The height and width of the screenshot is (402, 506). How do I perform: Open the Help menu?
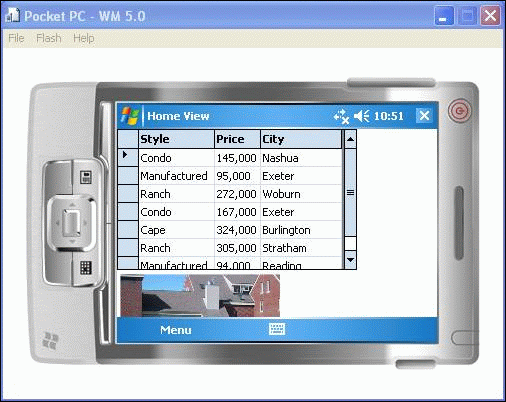(84, 38)
